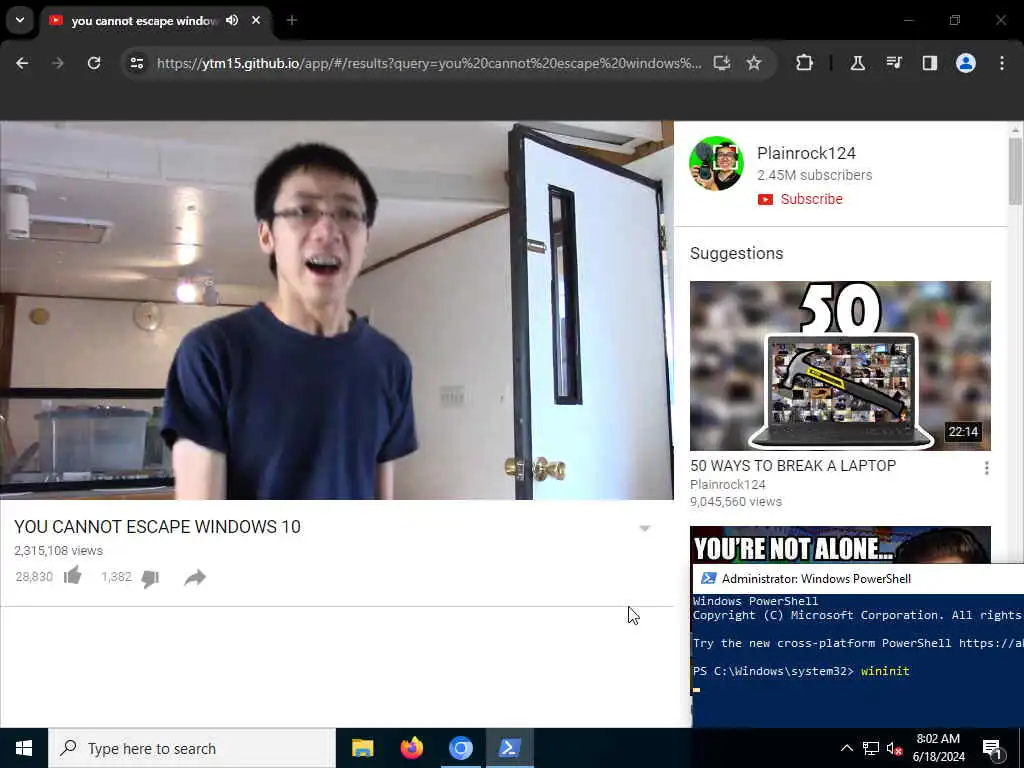Like the video with thumbs up
1024x768 pixels.
[x=72, y=575]
